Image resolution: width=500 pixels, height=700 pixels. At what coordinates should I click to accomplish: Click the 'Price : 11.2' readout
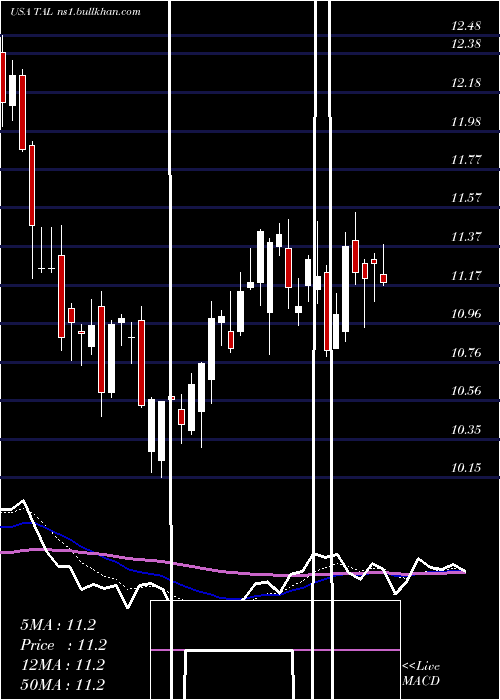click(63, 645)
